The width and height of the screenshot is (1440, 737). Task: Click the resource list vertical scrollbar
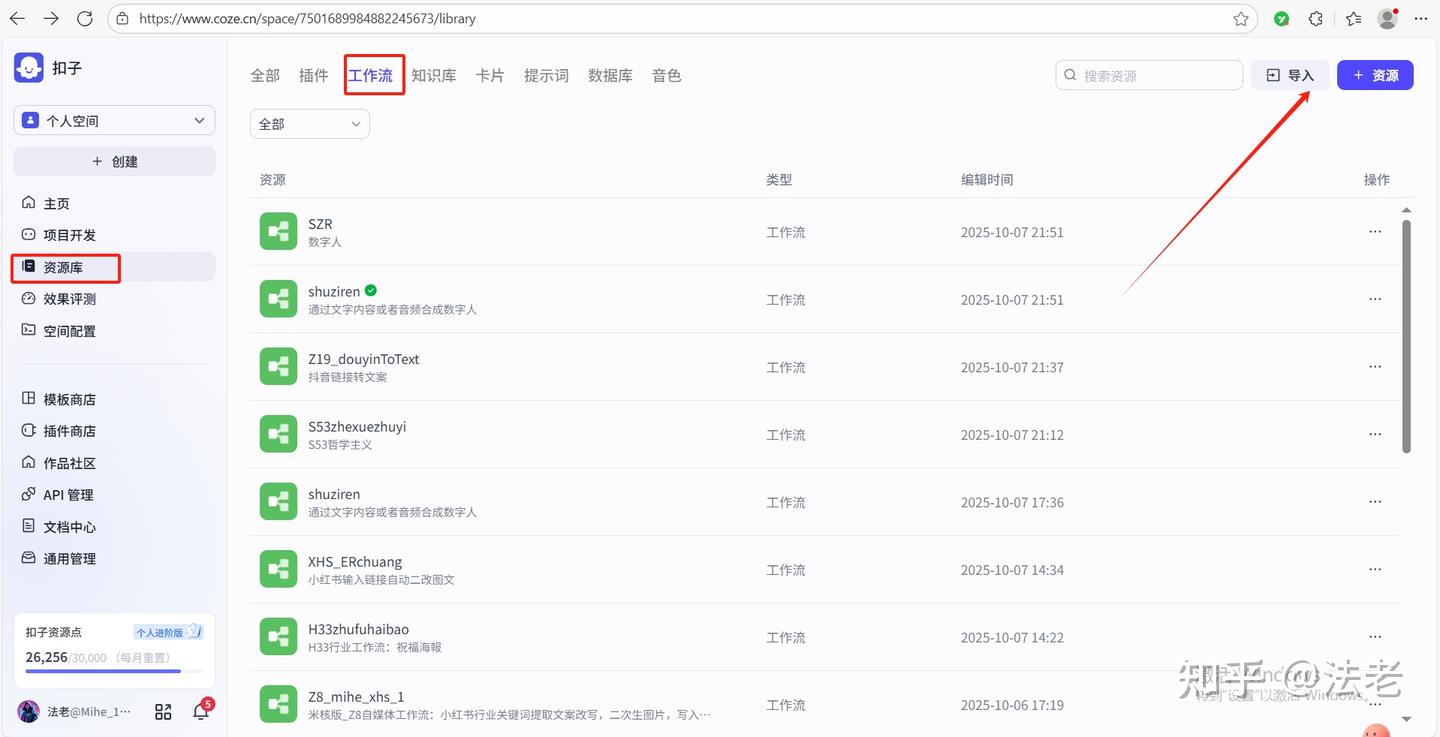(x=1406, y=336)
